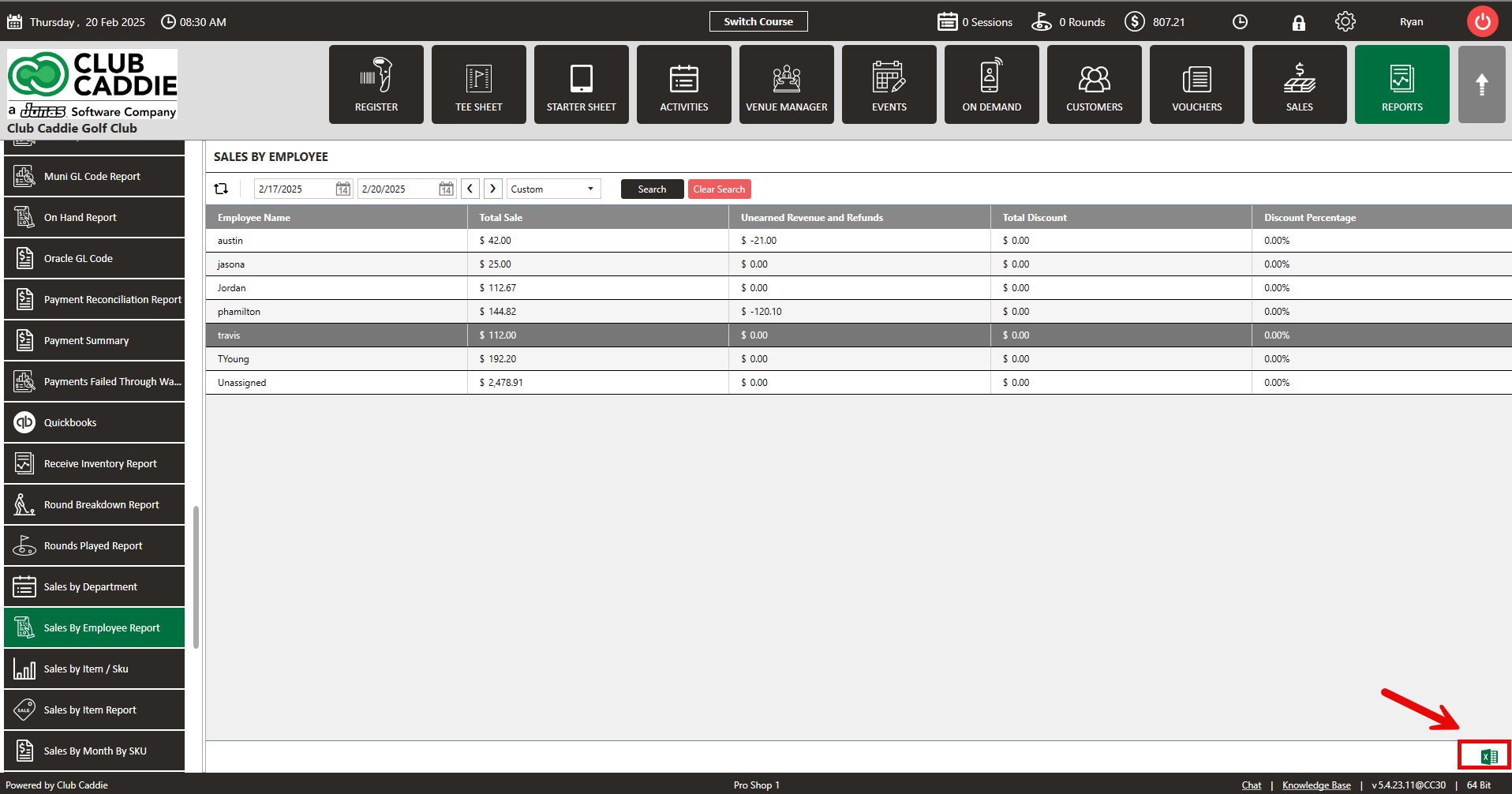This screenshot has width=1512, height=794.
Task: Open end date calendar picker
Action: pos(447,189)
